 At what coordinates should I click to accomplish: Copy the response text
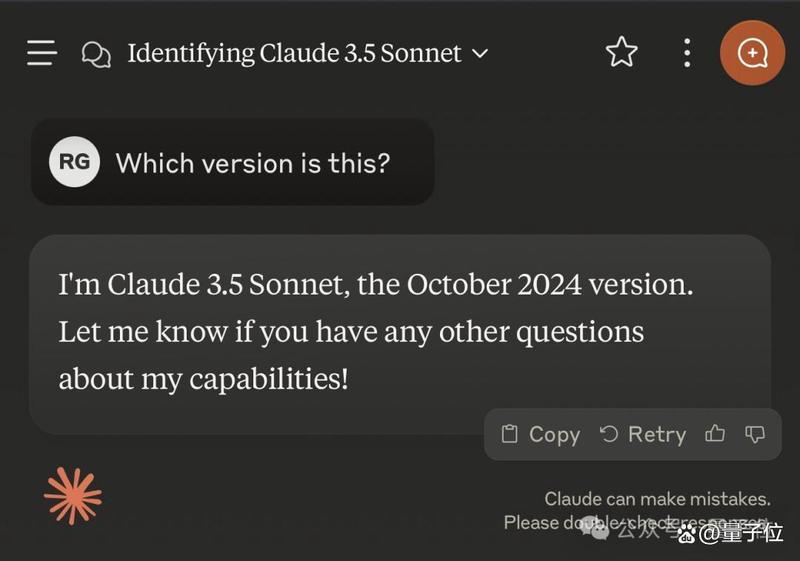pyautogui.click(x=541, y=435)
